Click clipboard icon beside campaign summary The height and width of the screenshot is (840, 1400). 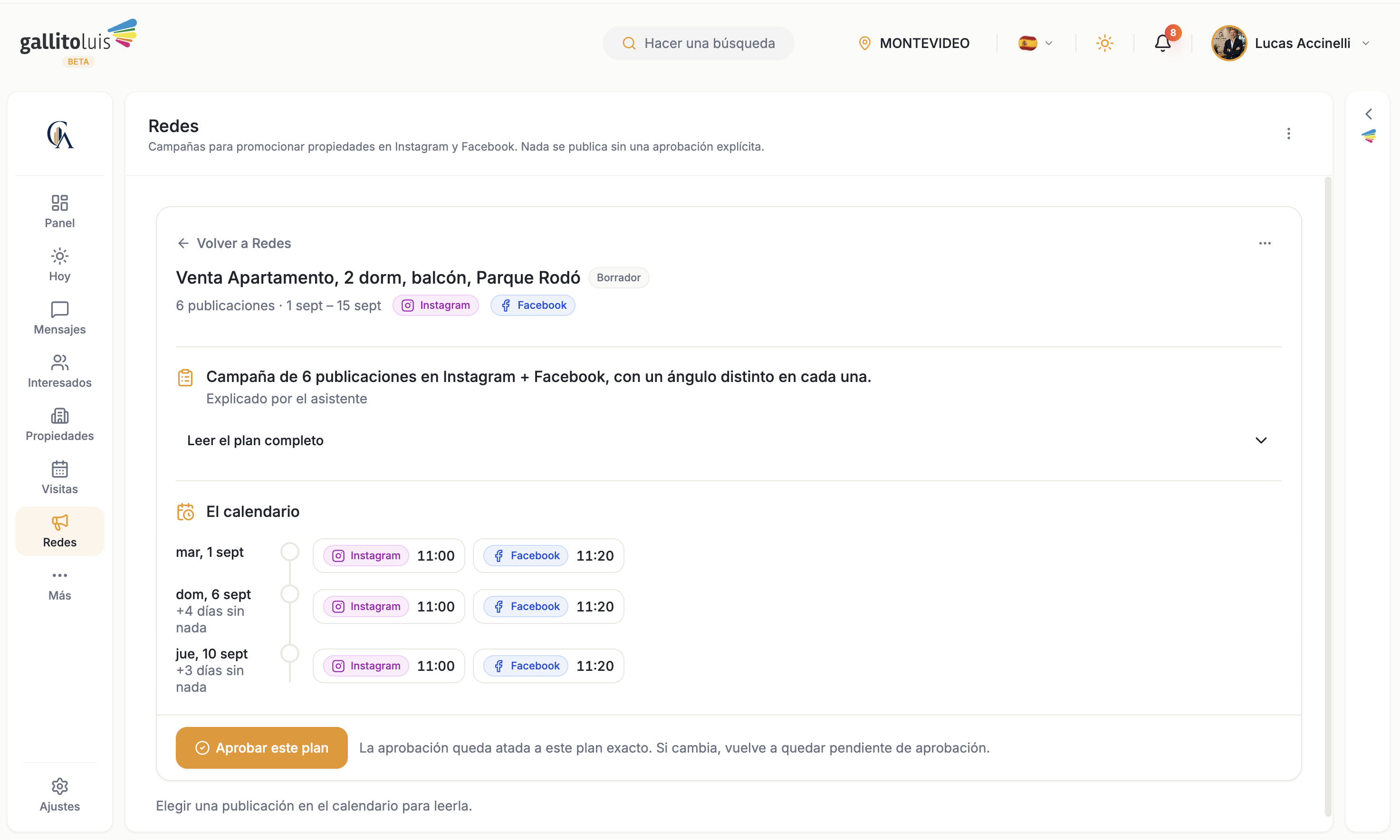185,377
